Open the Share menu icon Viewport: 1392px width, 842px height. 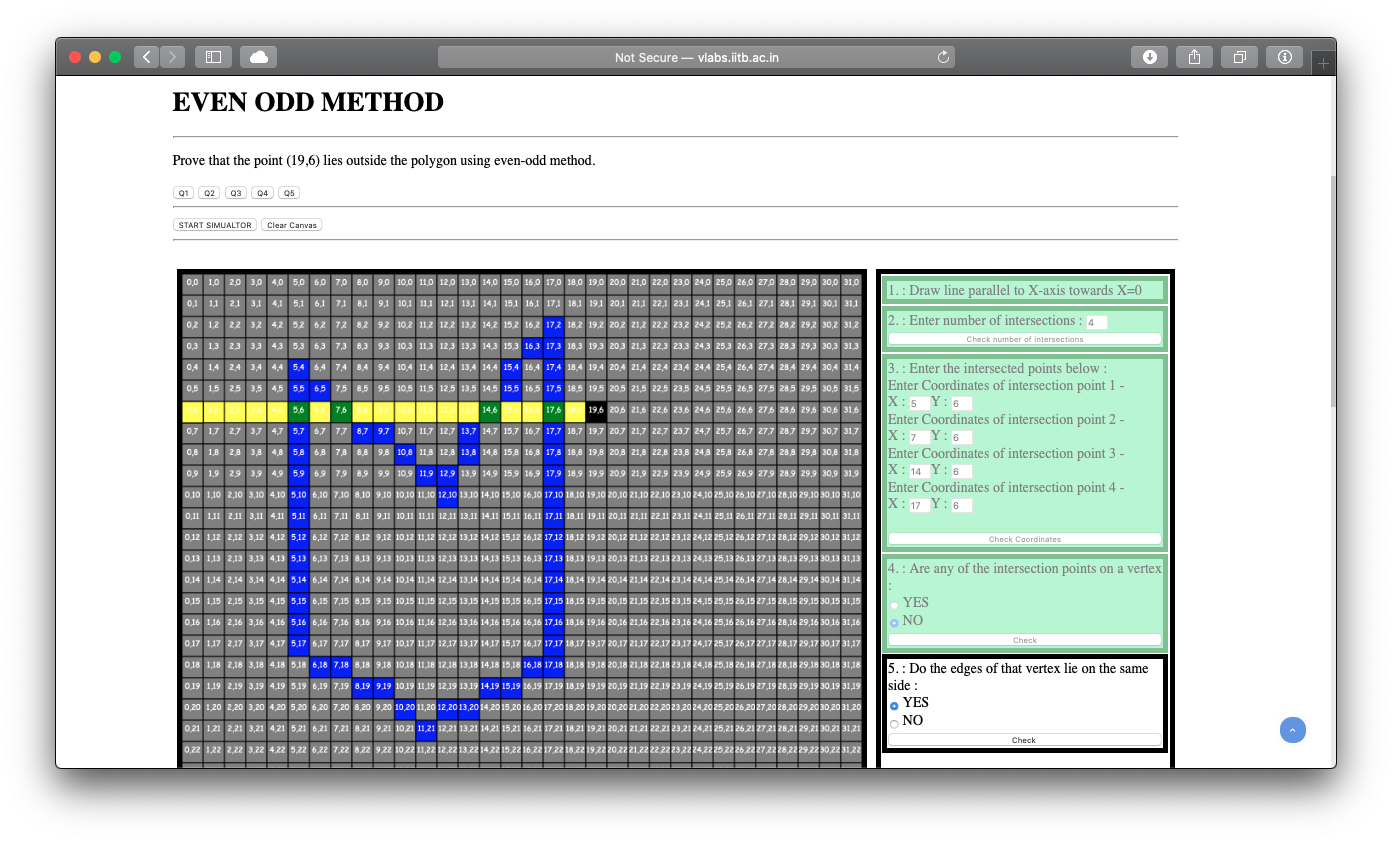tap(1194, 57)
